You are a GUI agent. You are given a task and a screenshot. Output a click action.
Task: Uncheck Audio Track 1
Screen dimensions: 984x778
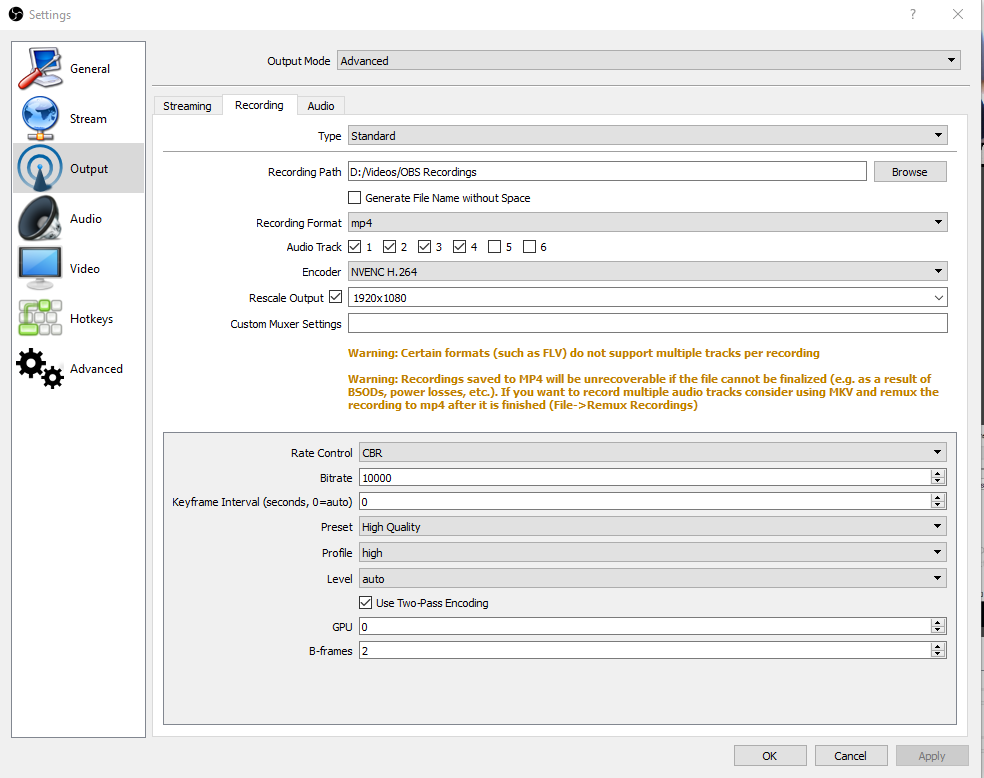(x=355, y=247)
